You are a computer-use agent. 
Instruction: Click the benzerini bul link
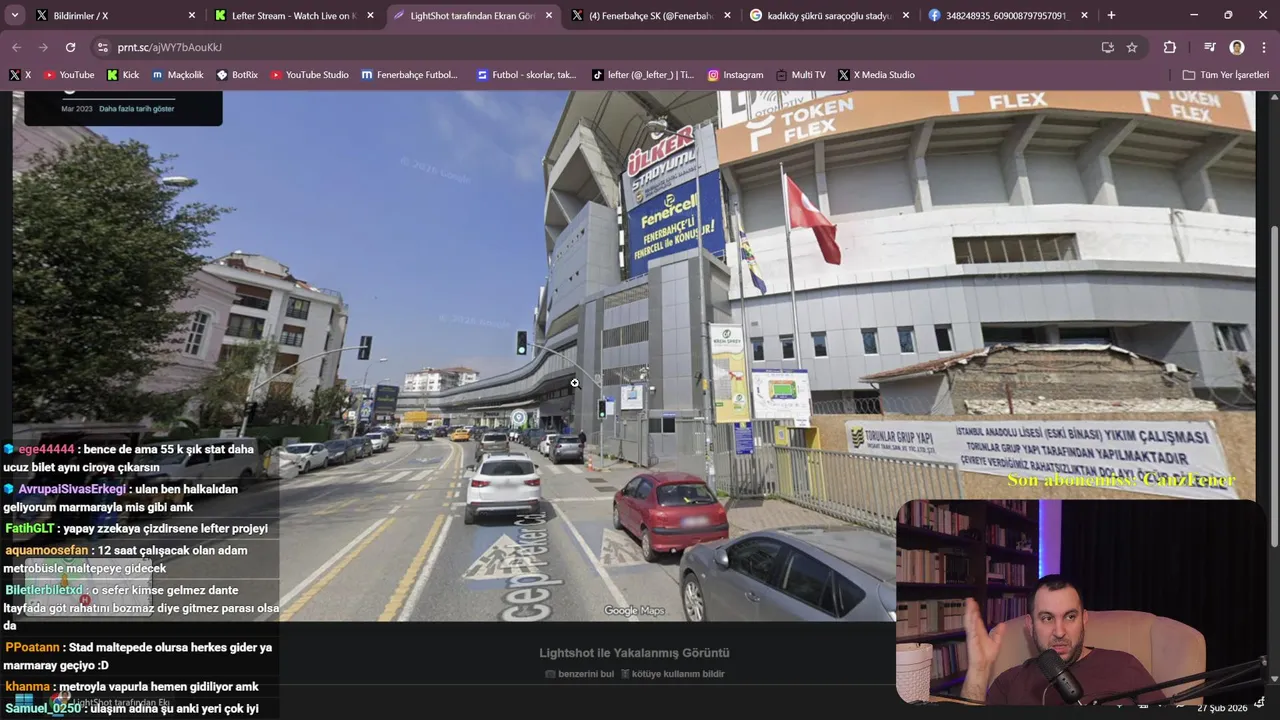coord(579,674)
